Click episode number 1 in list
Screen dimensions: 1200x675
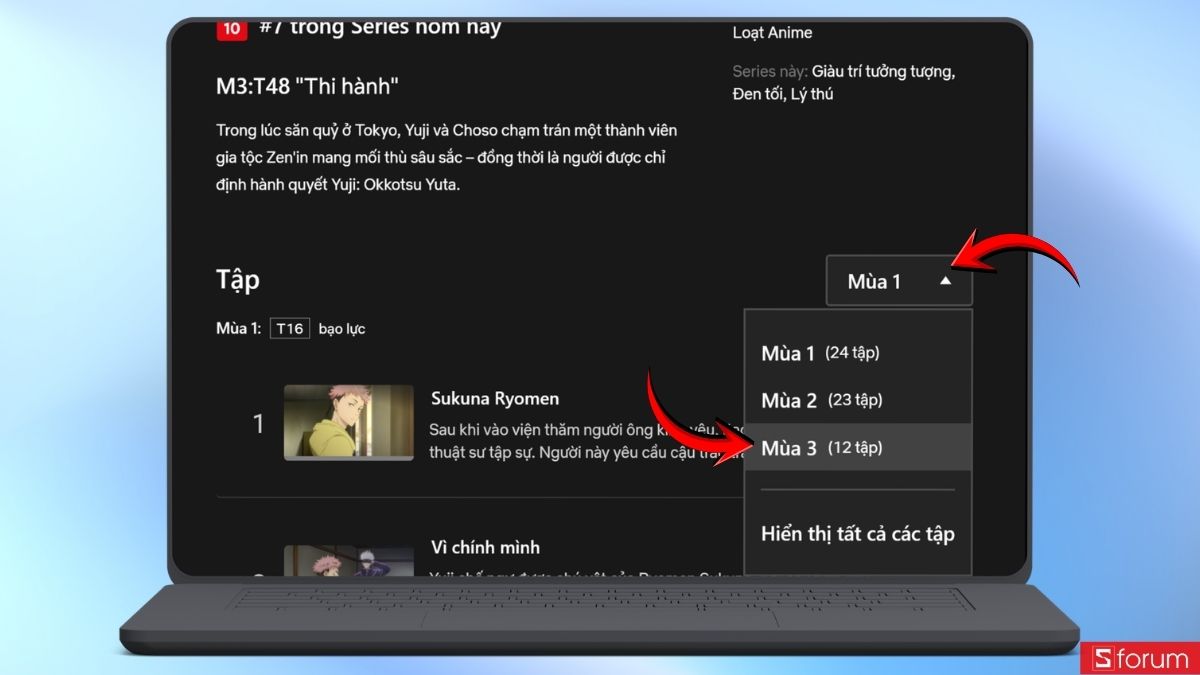[258, 424]
